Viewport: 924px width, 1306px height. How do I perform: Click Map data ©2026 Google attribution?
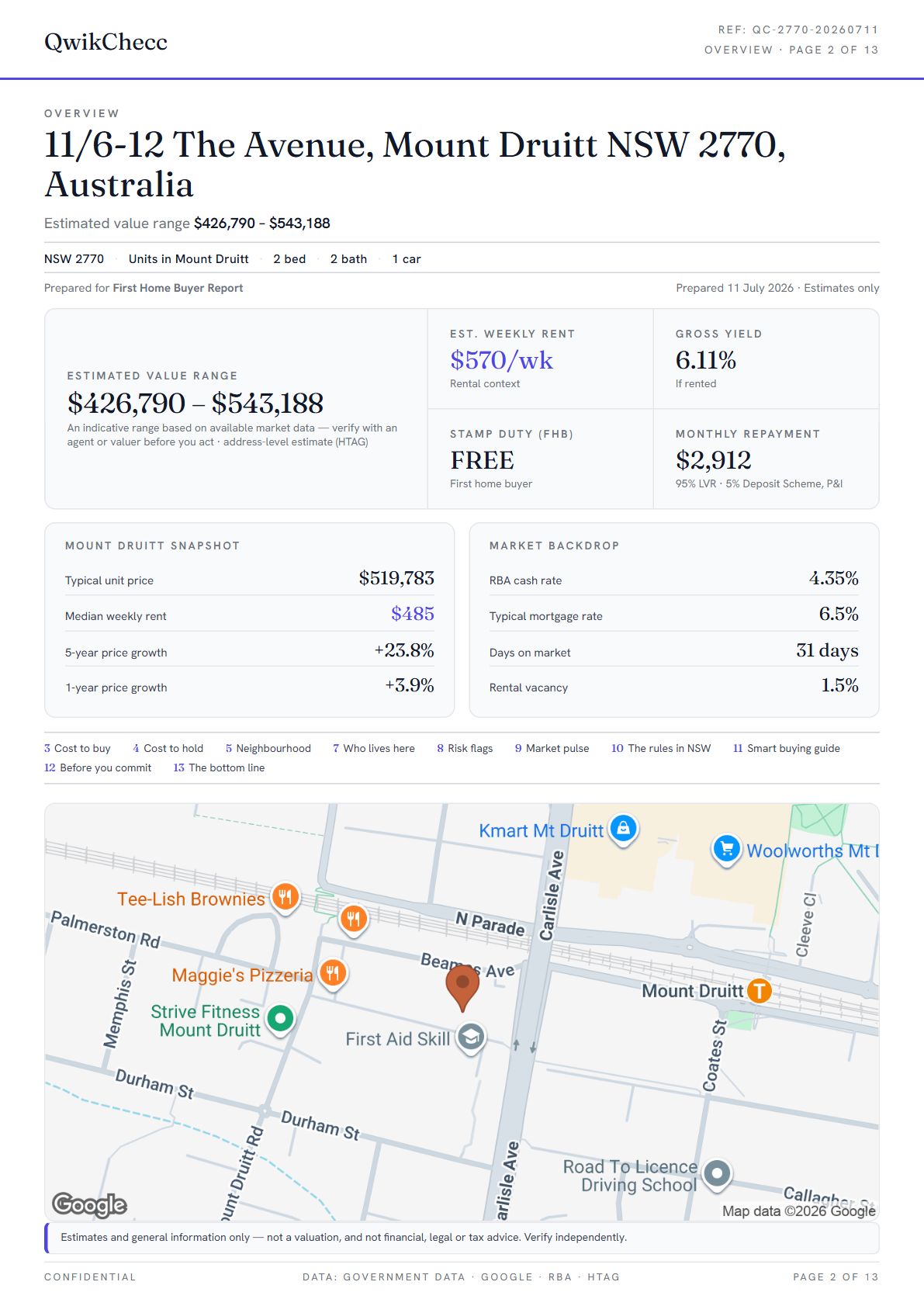(x=798, y=1211)
